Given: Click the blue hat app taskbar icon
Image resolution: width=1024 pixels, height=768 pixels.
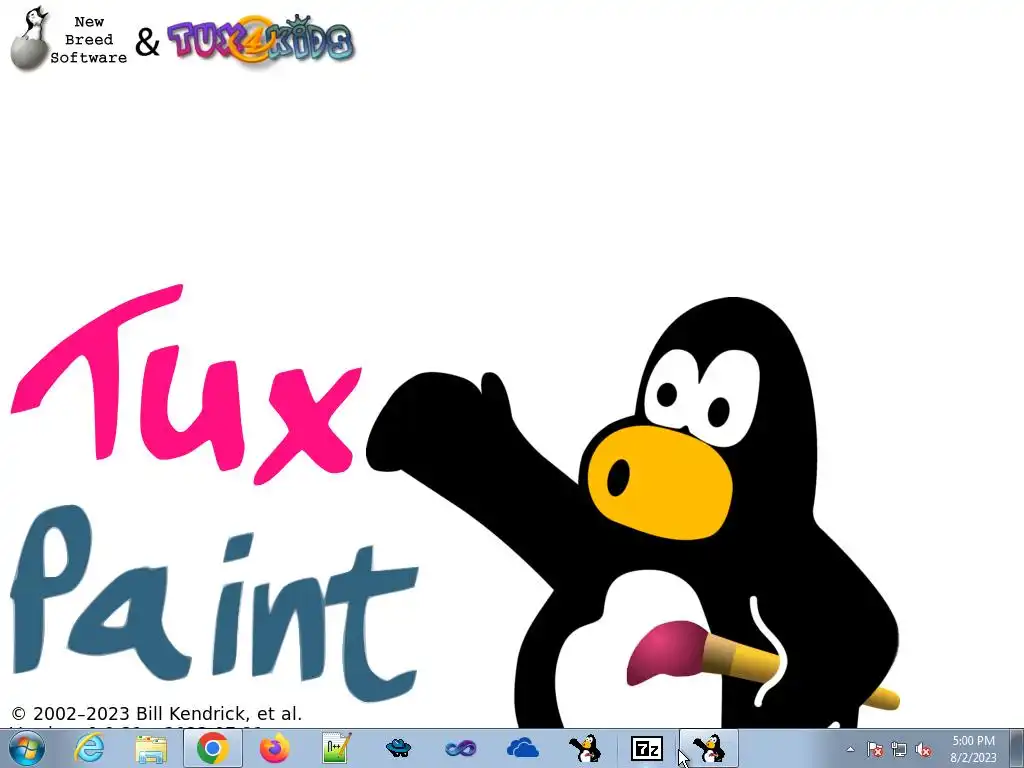Looking at the screenshot, I should point(398,748).
